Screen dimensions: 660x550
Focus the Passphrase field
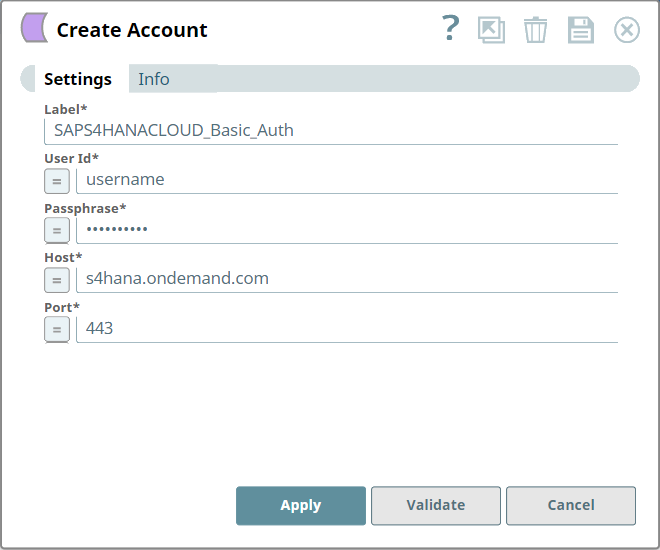(347, 230)
